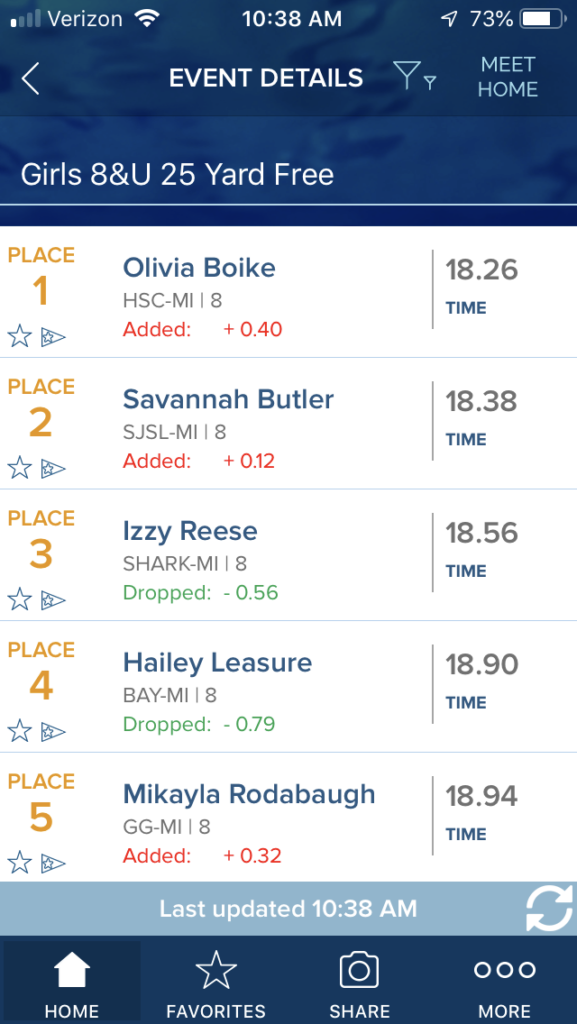This screenshot has height=1024, width=577.
Task: Favorite Izzy Reese with star icon
Action: click(20, 600)
